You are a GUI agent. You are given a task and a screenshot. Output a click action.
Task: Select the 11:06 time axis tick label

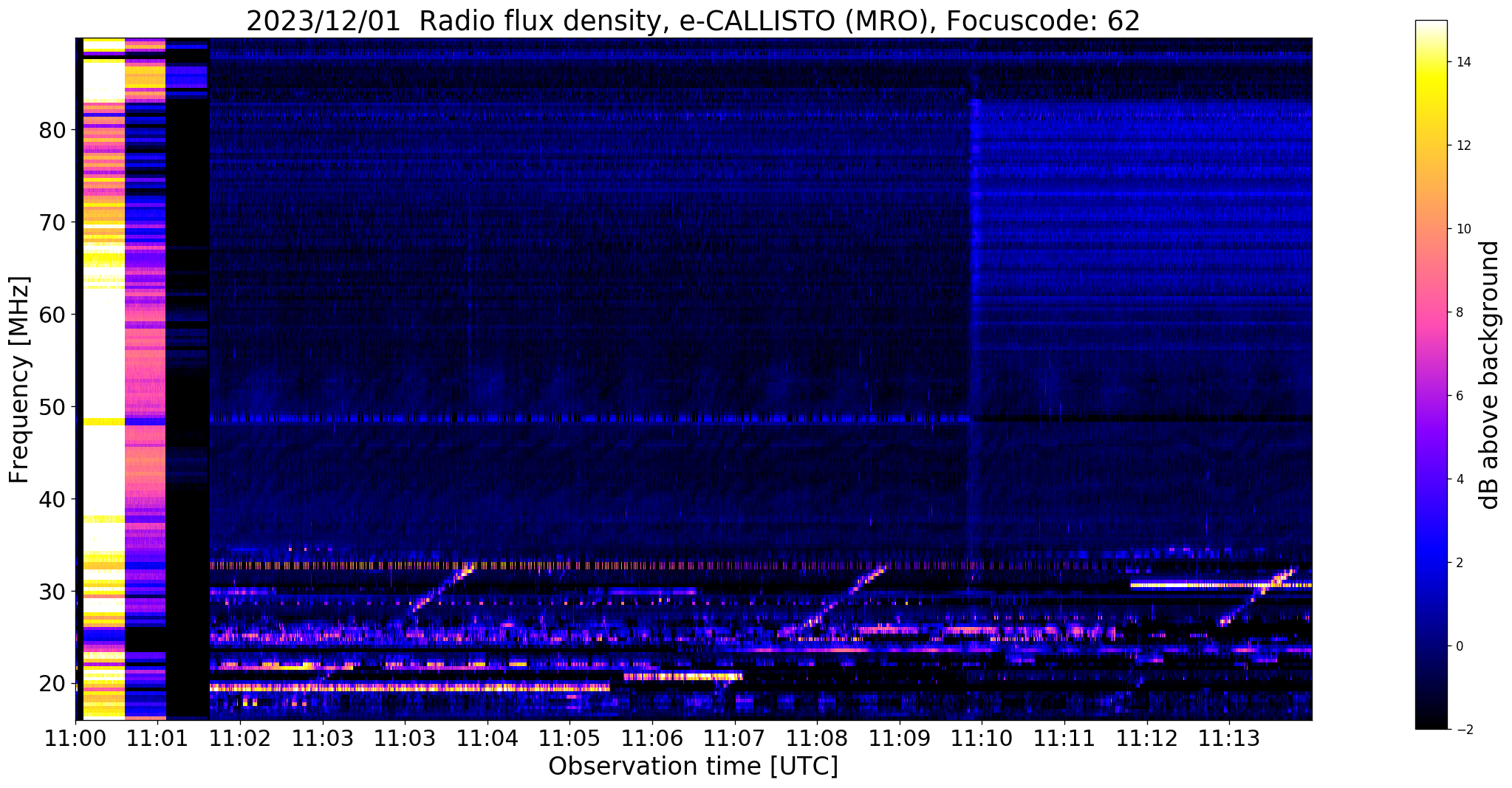(x=652, y=739)
